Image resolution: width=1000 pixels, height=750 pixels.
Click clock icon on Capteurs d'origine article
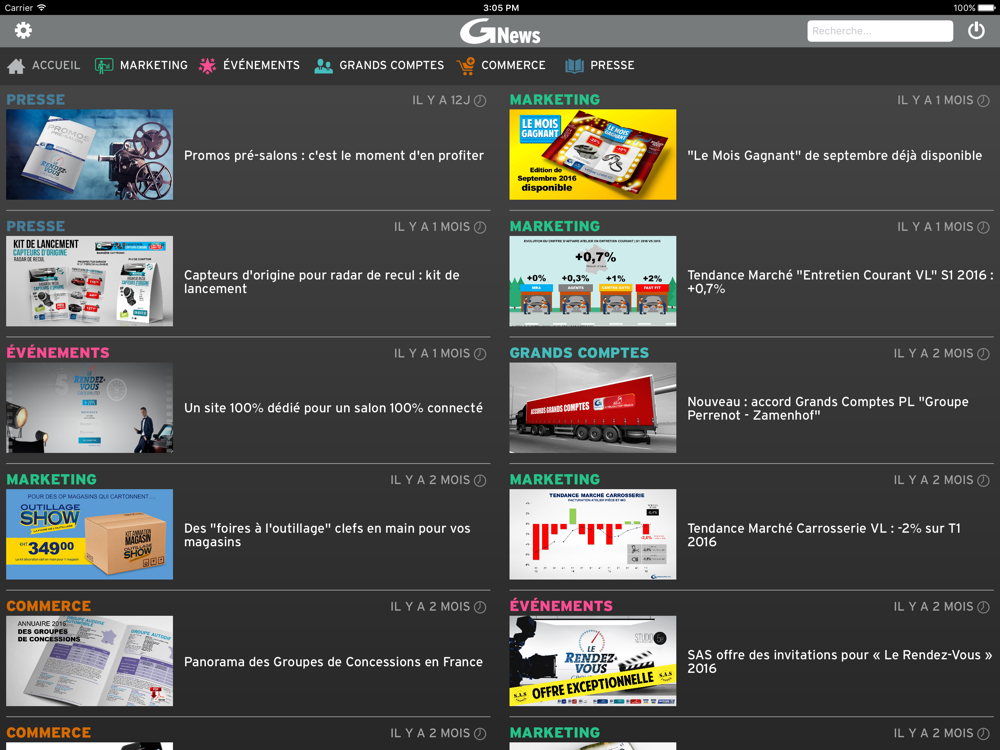(480, 227)
